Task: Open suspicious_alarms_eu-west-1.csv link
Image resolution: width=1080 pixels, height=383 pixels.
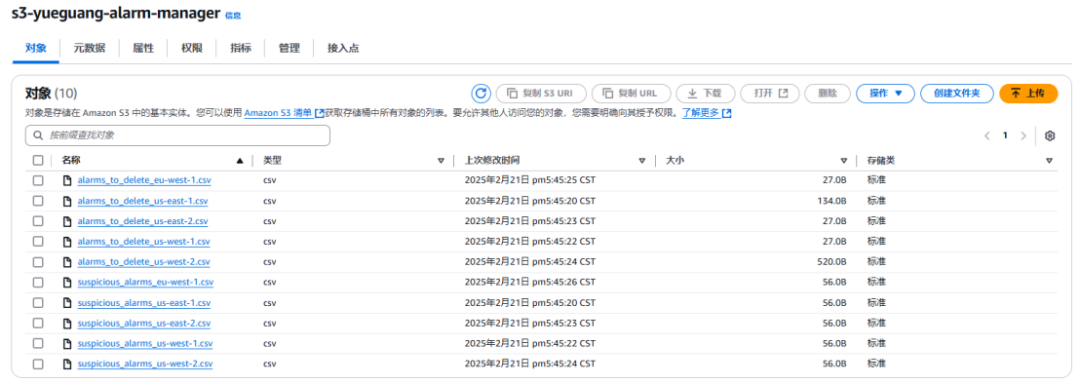Action: point(146,282)
